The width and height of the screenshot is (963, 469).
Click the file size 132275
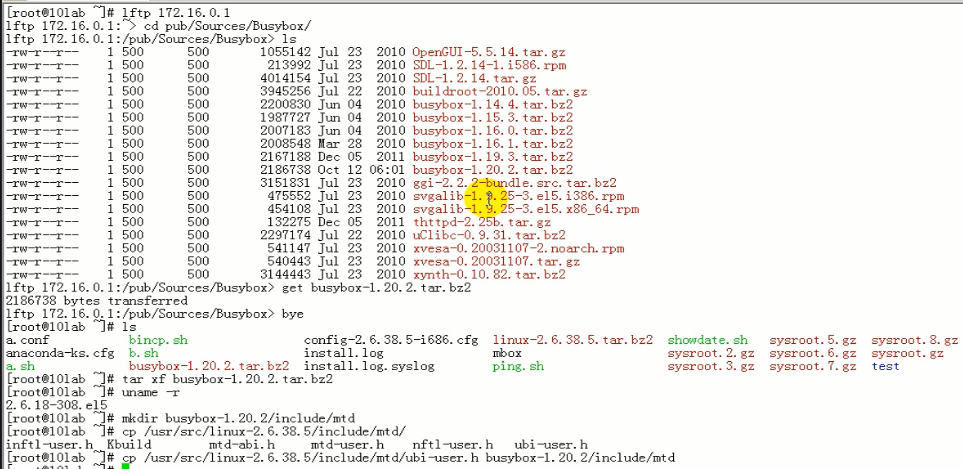pyautogui.click(x=289, y=222)
